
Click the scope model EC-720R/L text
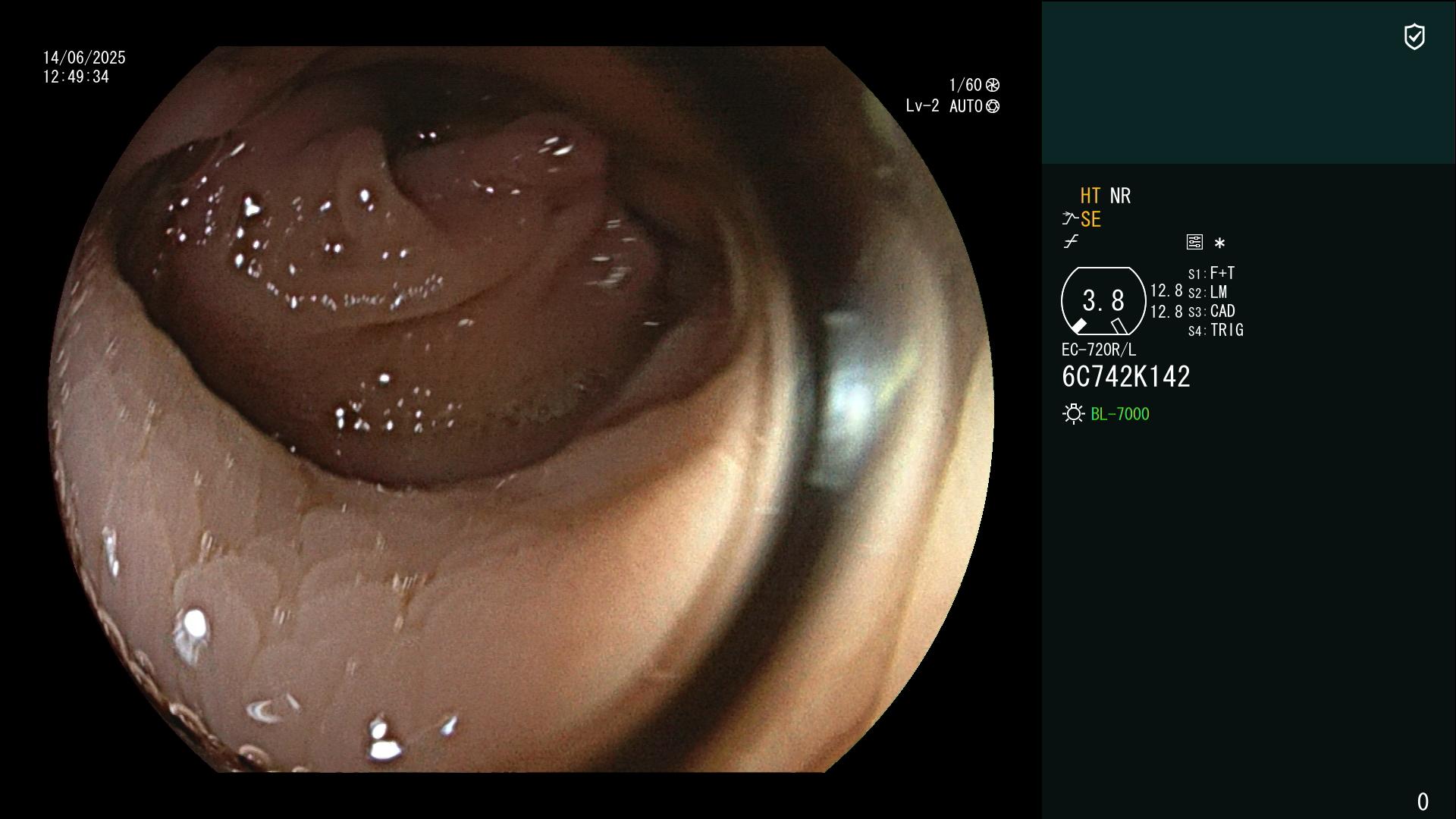pos(1099,350)
